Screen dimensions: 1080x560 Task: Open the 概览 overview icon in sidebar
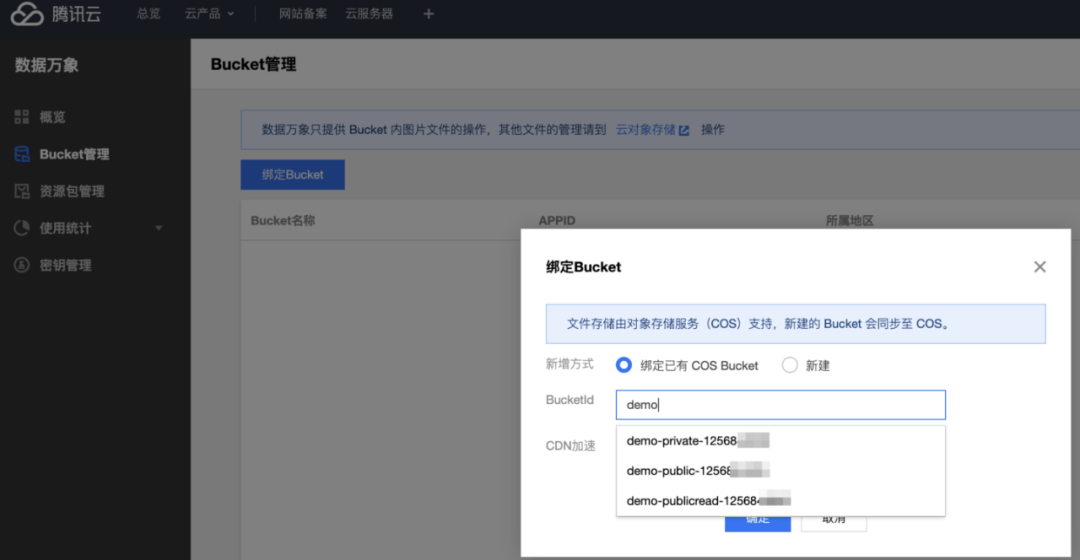tap(22, 117)
